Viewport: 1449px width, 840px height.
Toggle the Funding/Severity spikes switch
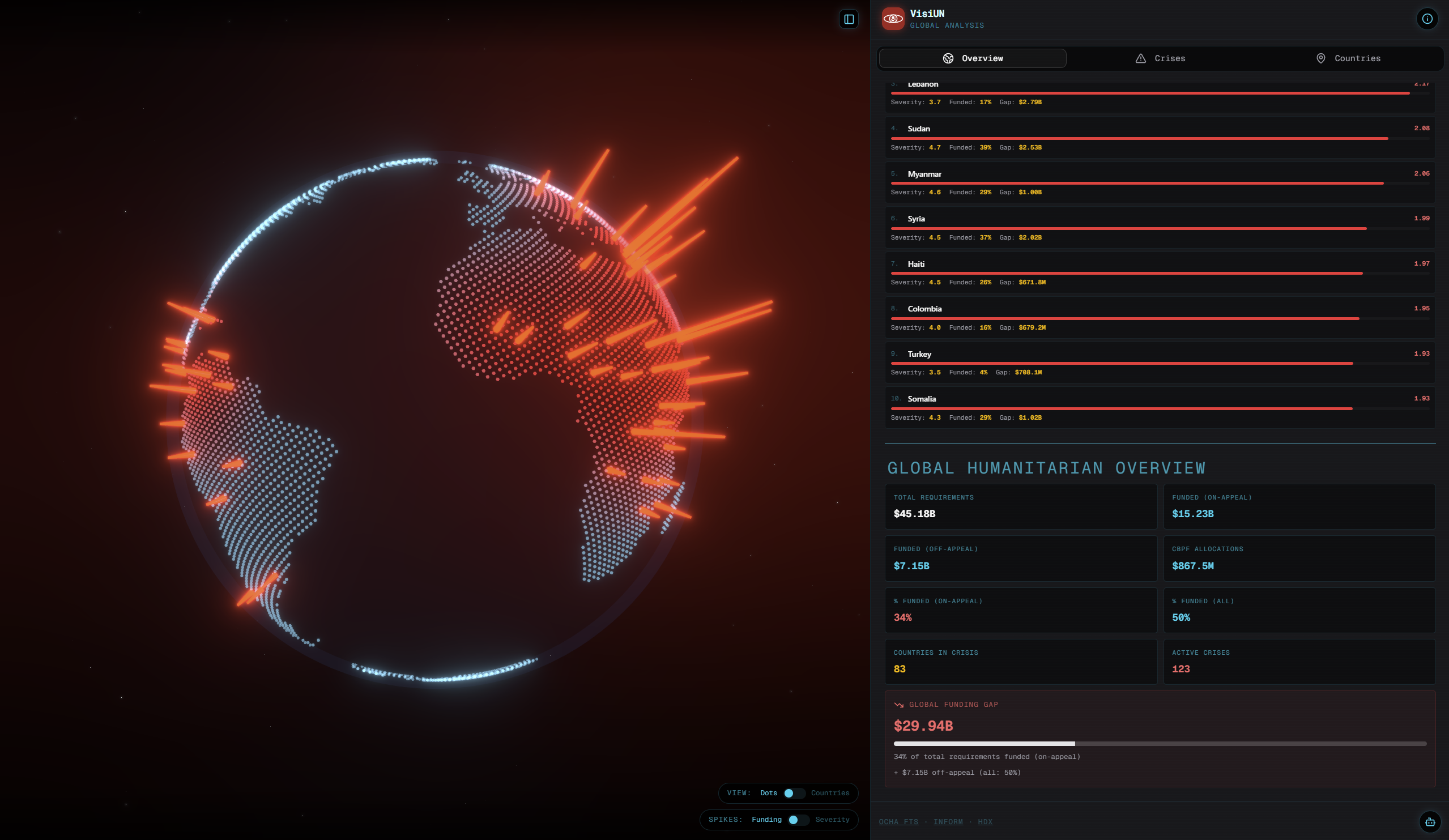798,820
